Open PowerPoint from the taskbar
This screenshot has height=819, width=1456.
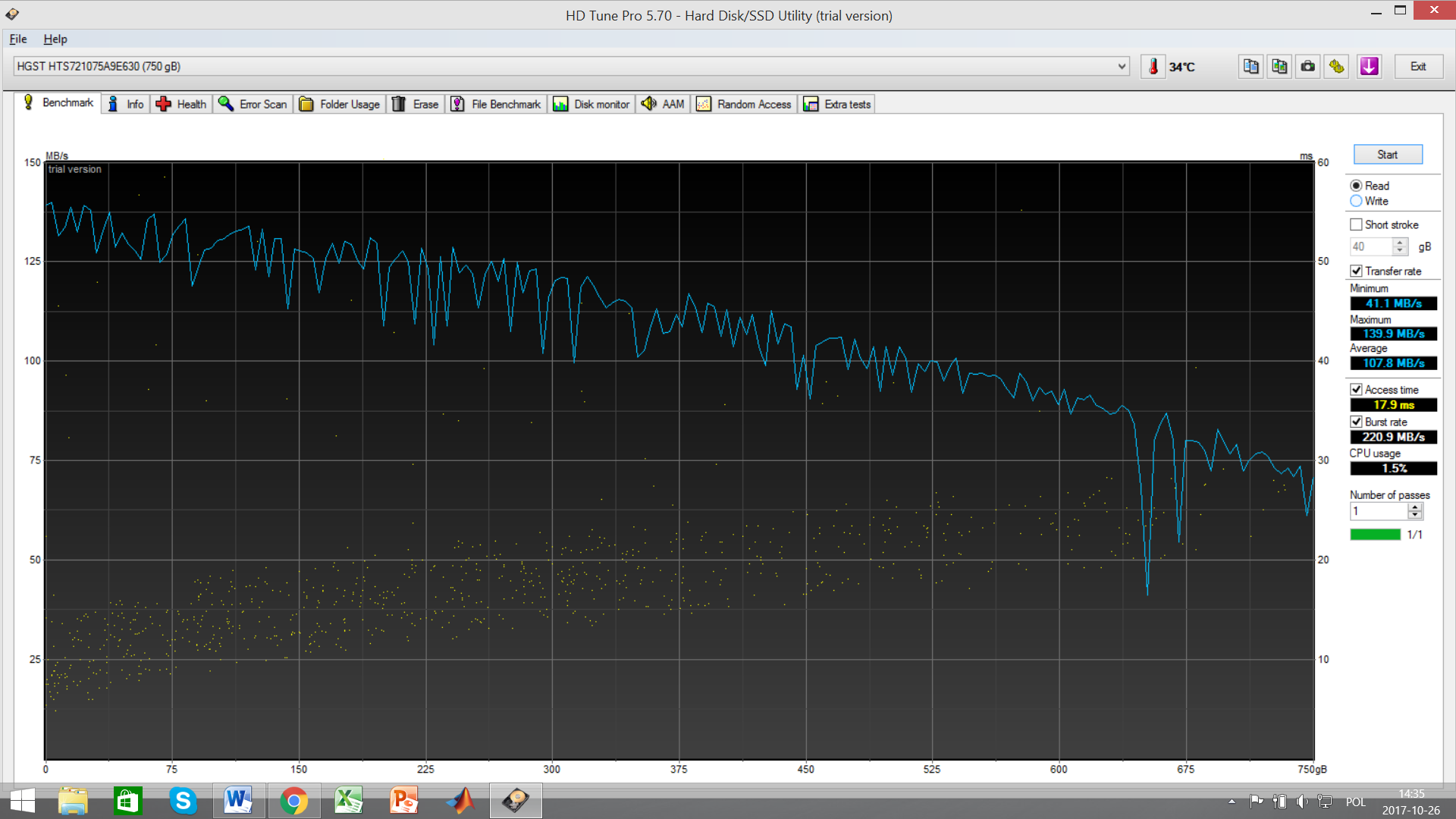click(404, 801)
